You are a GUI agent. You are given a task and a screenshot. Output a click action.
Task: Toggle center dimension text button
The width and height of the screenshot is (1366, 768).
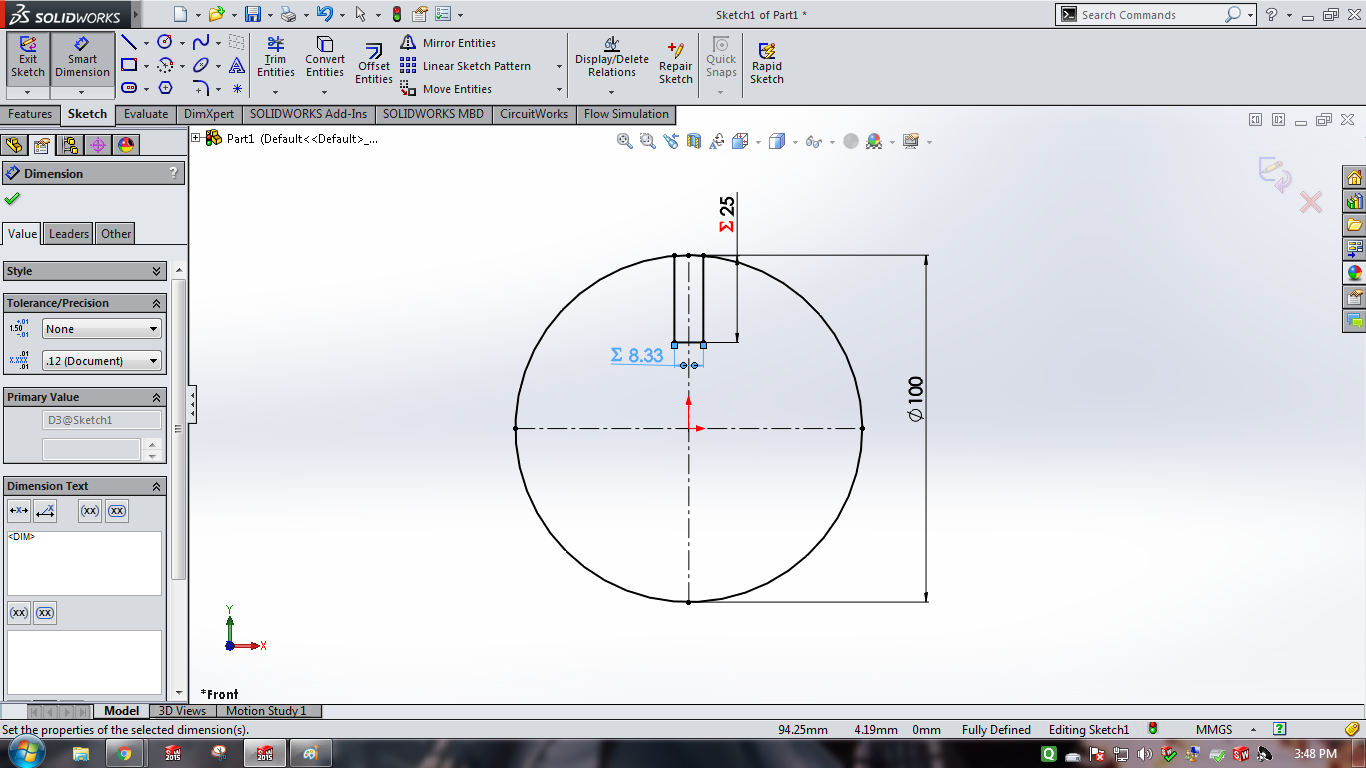(18, 511)
